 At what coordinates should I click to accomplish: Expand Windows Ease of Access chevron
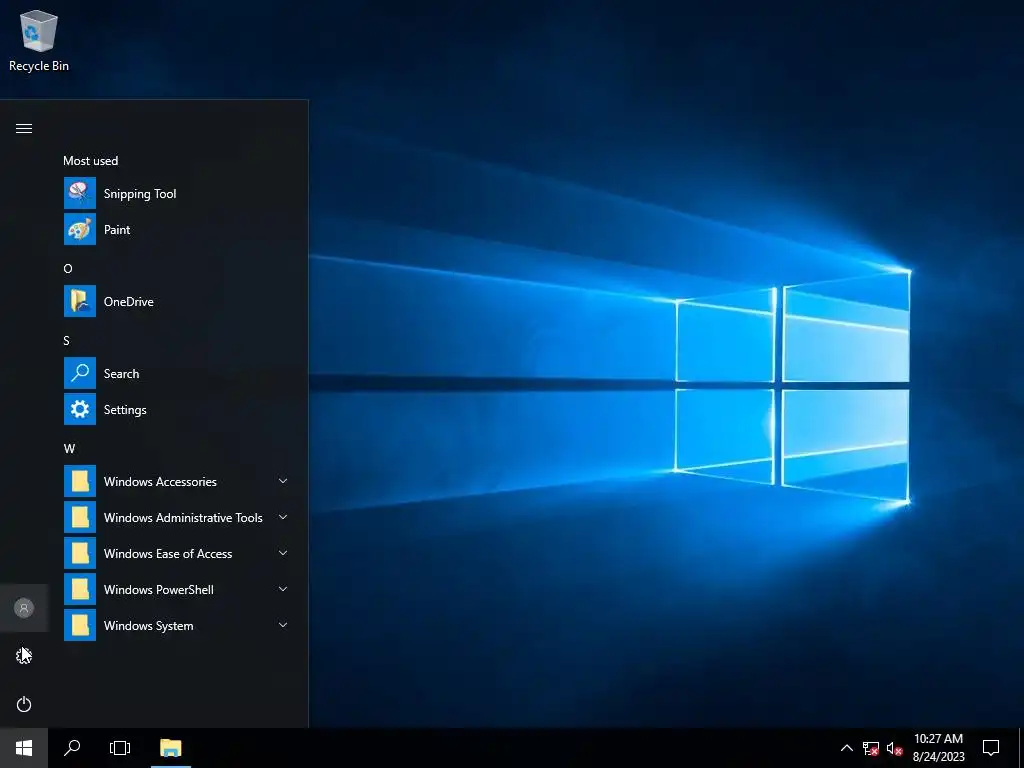[x=283, y=553]
